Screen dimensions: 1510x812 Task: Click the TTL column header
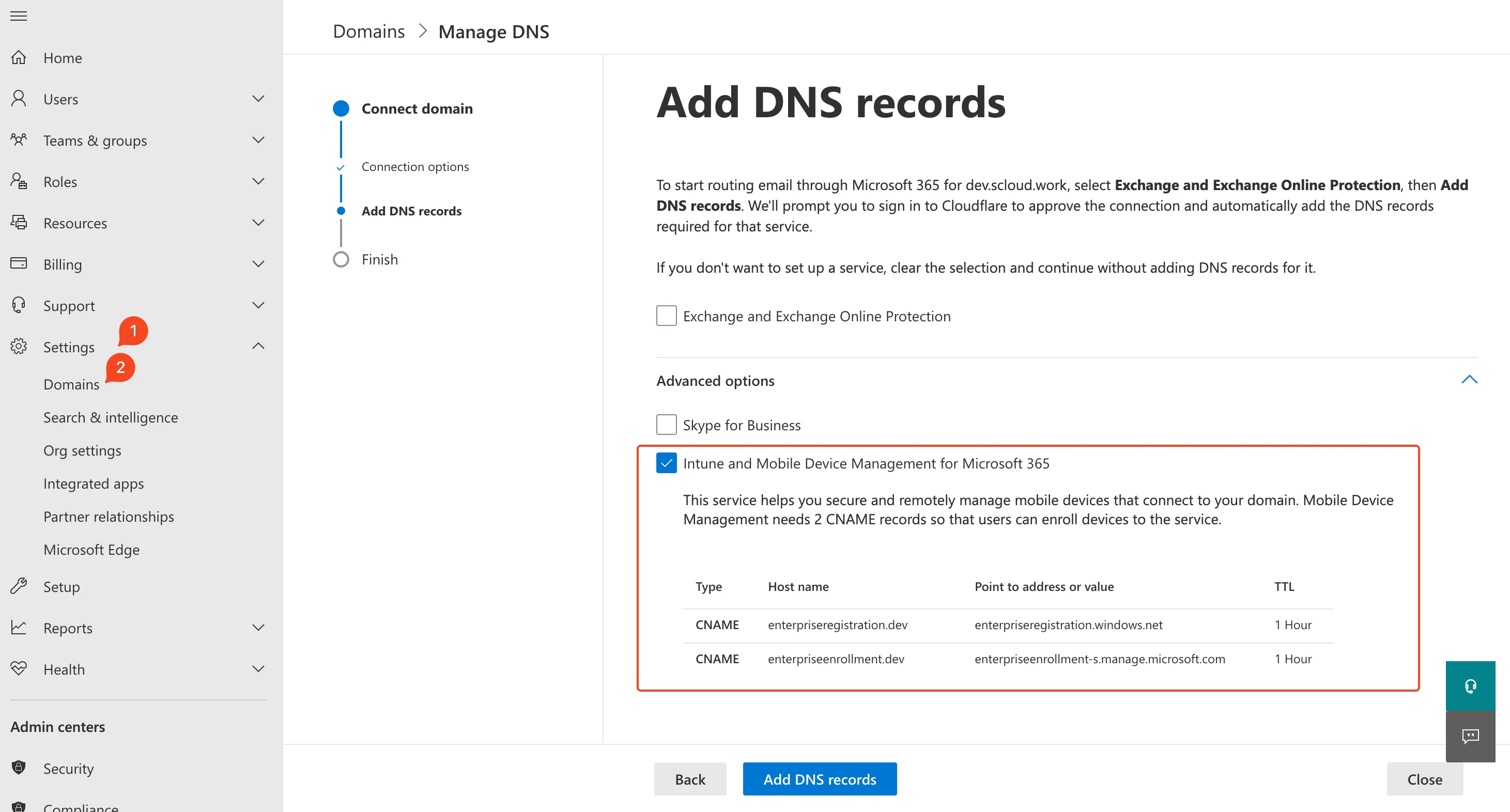(x=1284, y=586)
